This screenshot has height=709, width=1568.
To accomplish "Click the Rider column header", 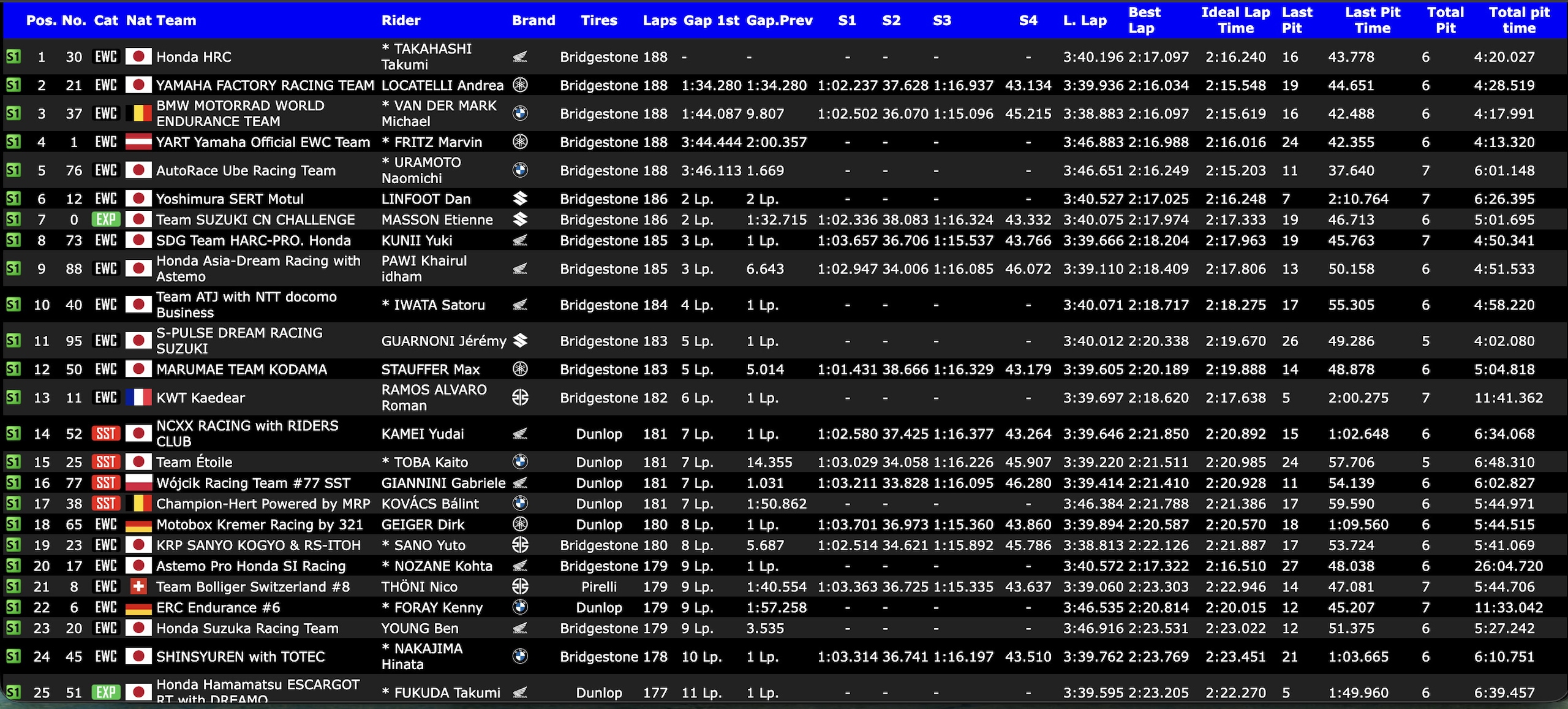I will 401,20.
